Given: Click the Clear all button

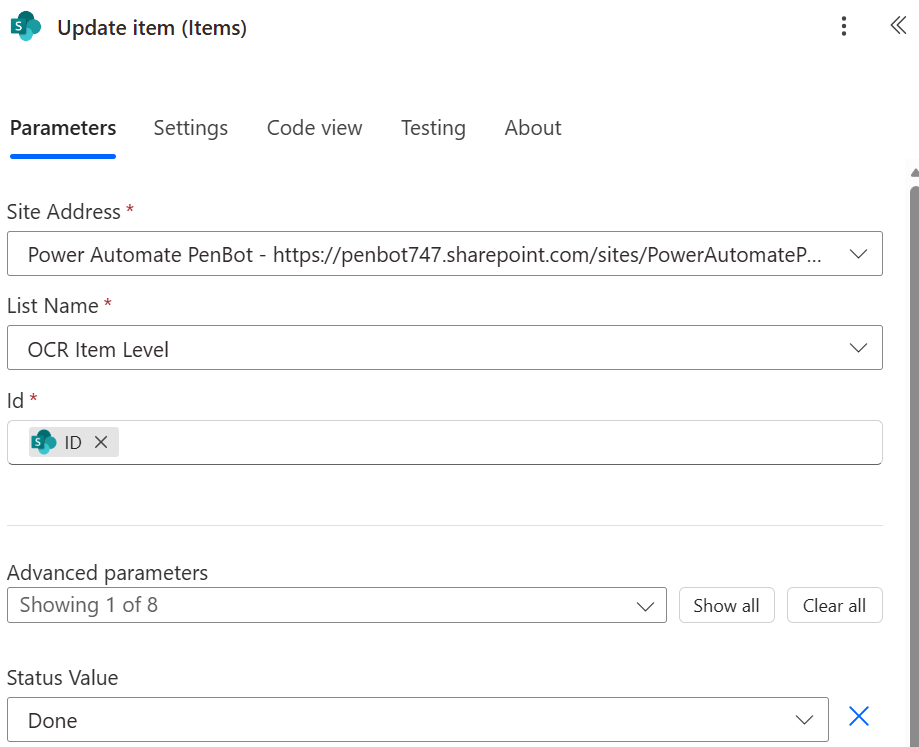Looking at the screenshot, I should pos(834,605).
